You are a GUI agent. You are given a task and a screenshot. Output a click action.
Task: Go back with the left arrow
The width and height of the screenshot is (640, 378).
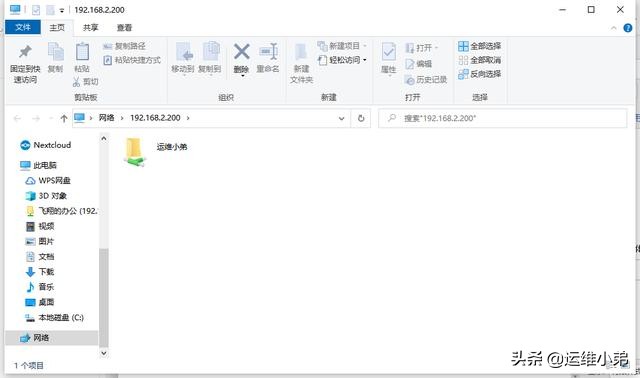17,118
